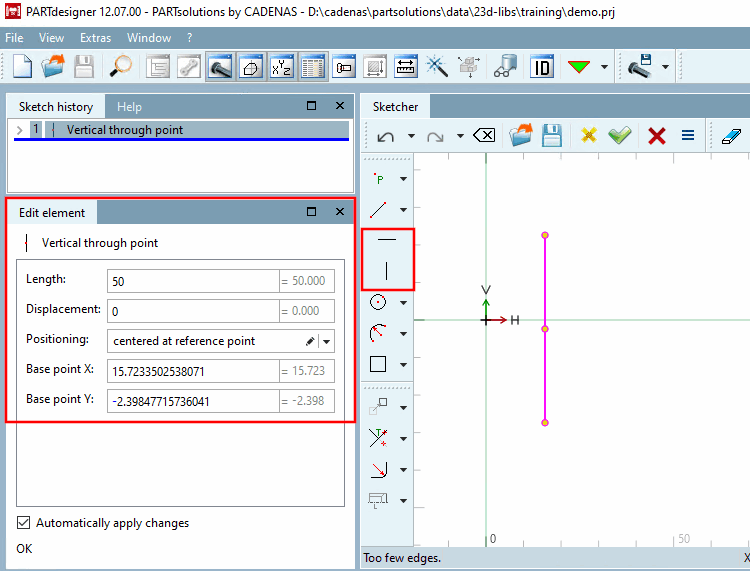Expand point tool dropdown arrow
The width and height of the screenshot is (750, 571).
click(403, 179)
